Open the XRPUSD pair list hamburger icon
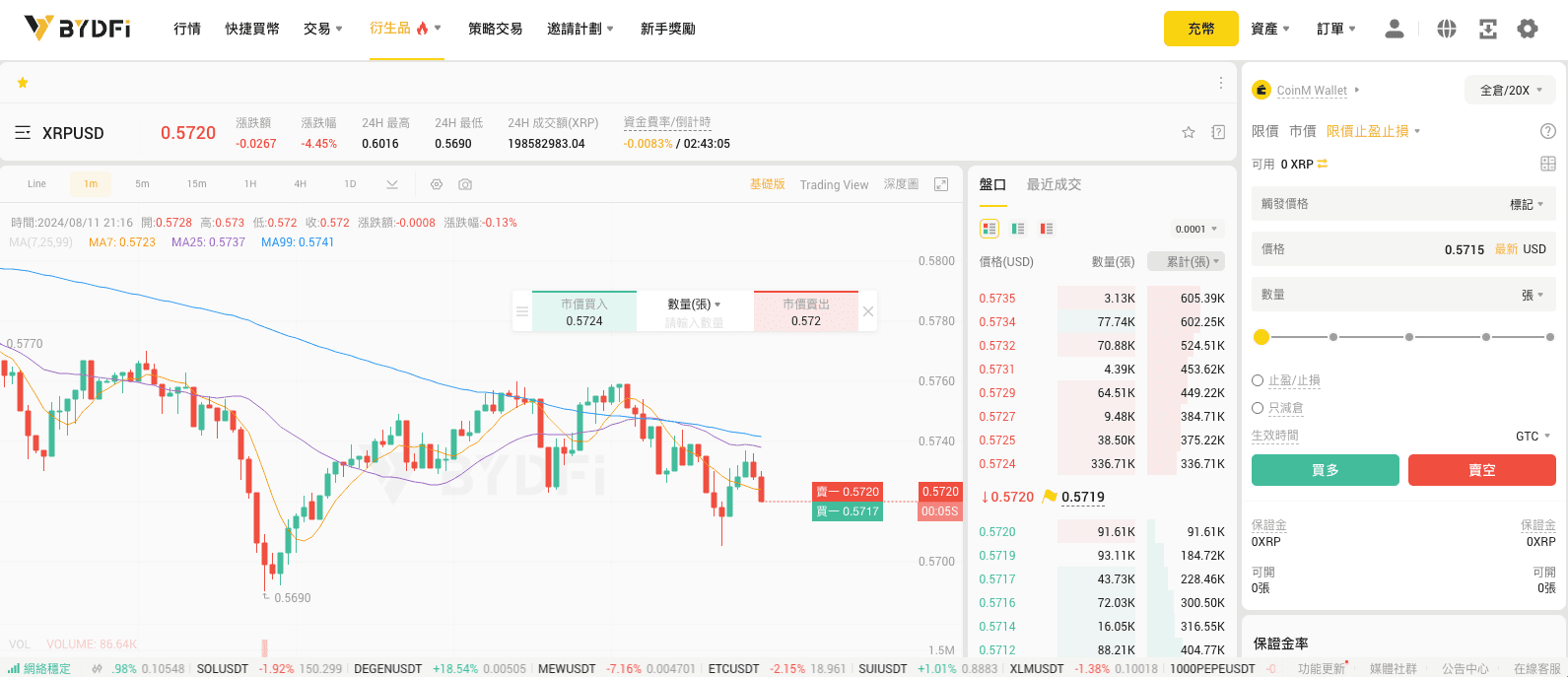 tap(23, 132)
